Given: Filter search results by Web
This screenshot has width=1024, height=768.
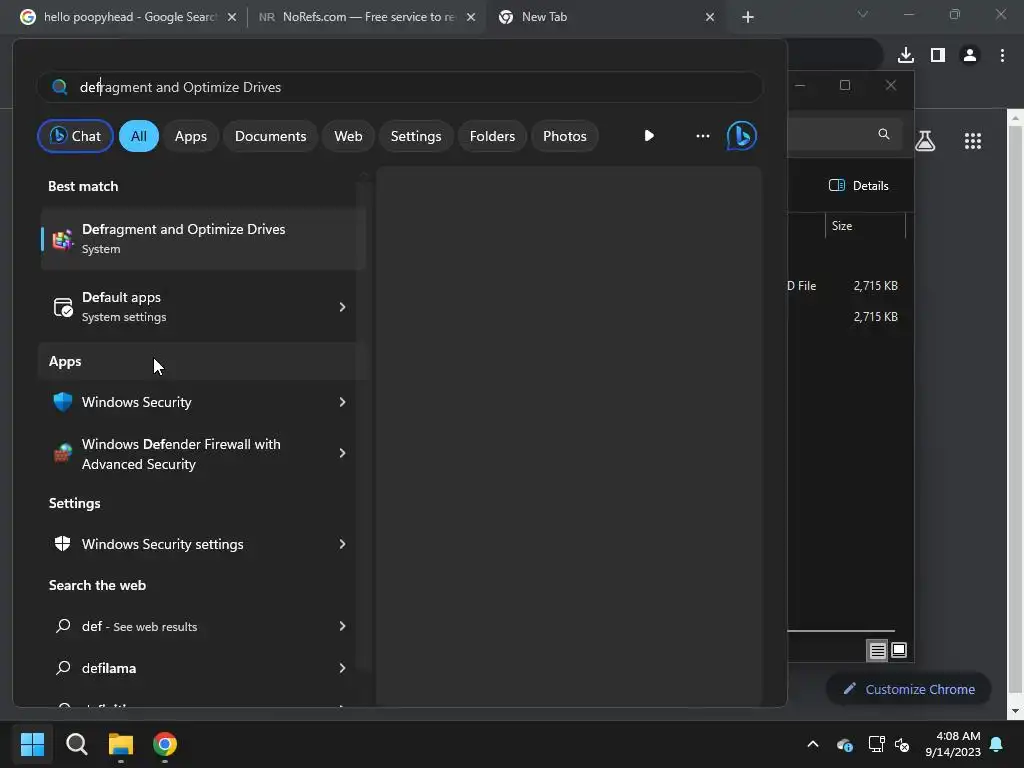Looking at the screenshot, I should pos(348,136).
